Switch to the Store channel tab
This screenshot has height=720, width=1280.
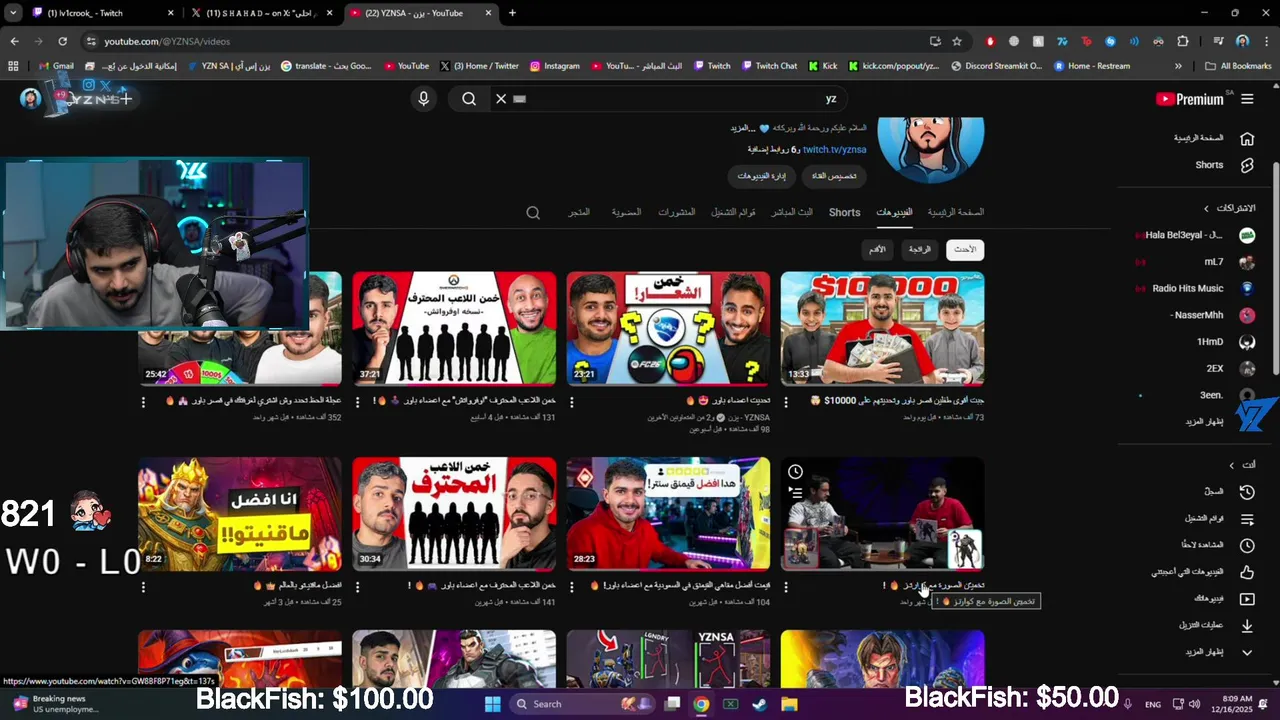click(x=579, y=212)
